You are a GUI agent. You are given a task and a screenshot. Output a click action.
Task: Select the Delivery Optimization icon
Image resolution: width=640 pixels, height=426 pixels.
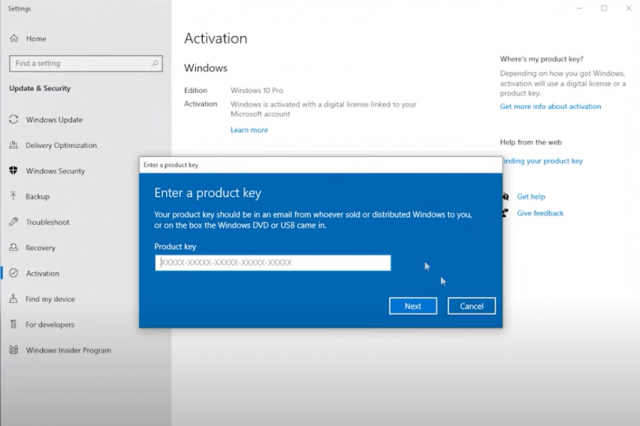point(14,145)
